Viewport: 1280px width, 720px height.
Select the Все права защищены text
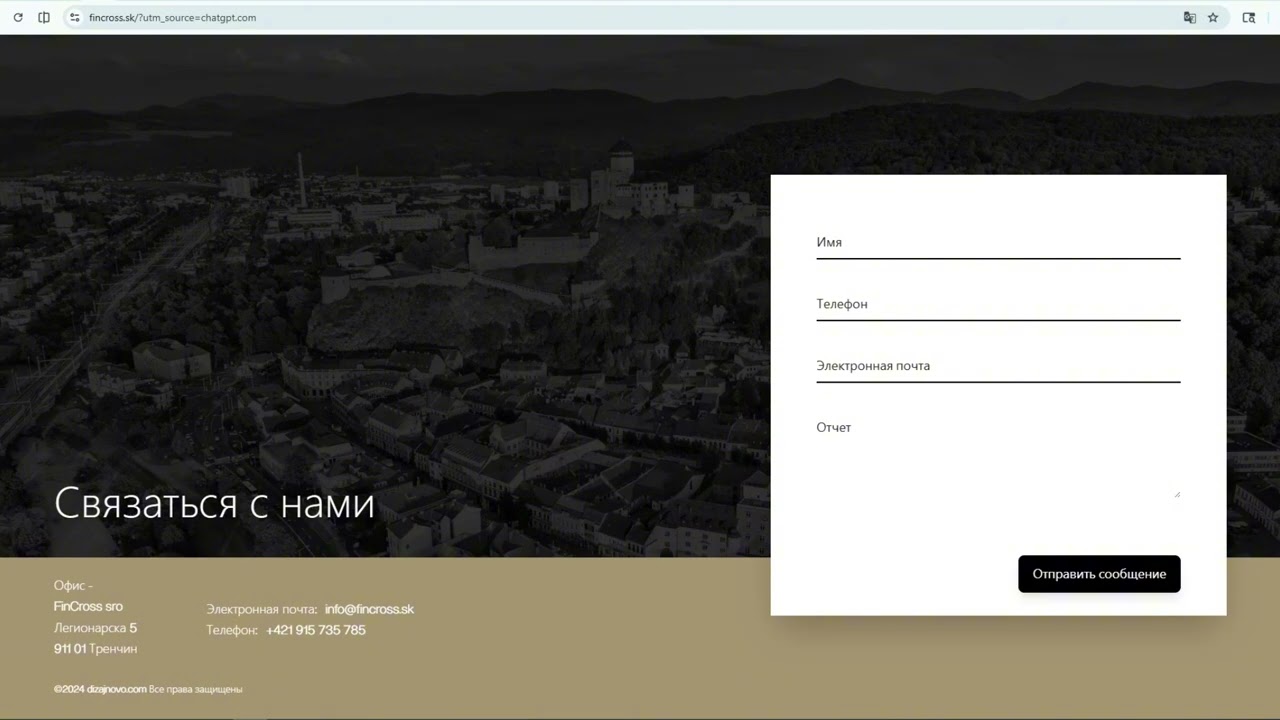pyautogui.click(x=196, y=689)
